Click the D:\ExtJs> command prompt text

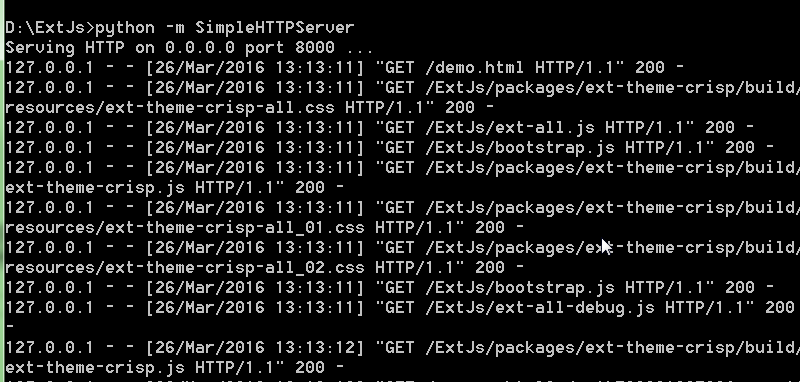point(50,28)
